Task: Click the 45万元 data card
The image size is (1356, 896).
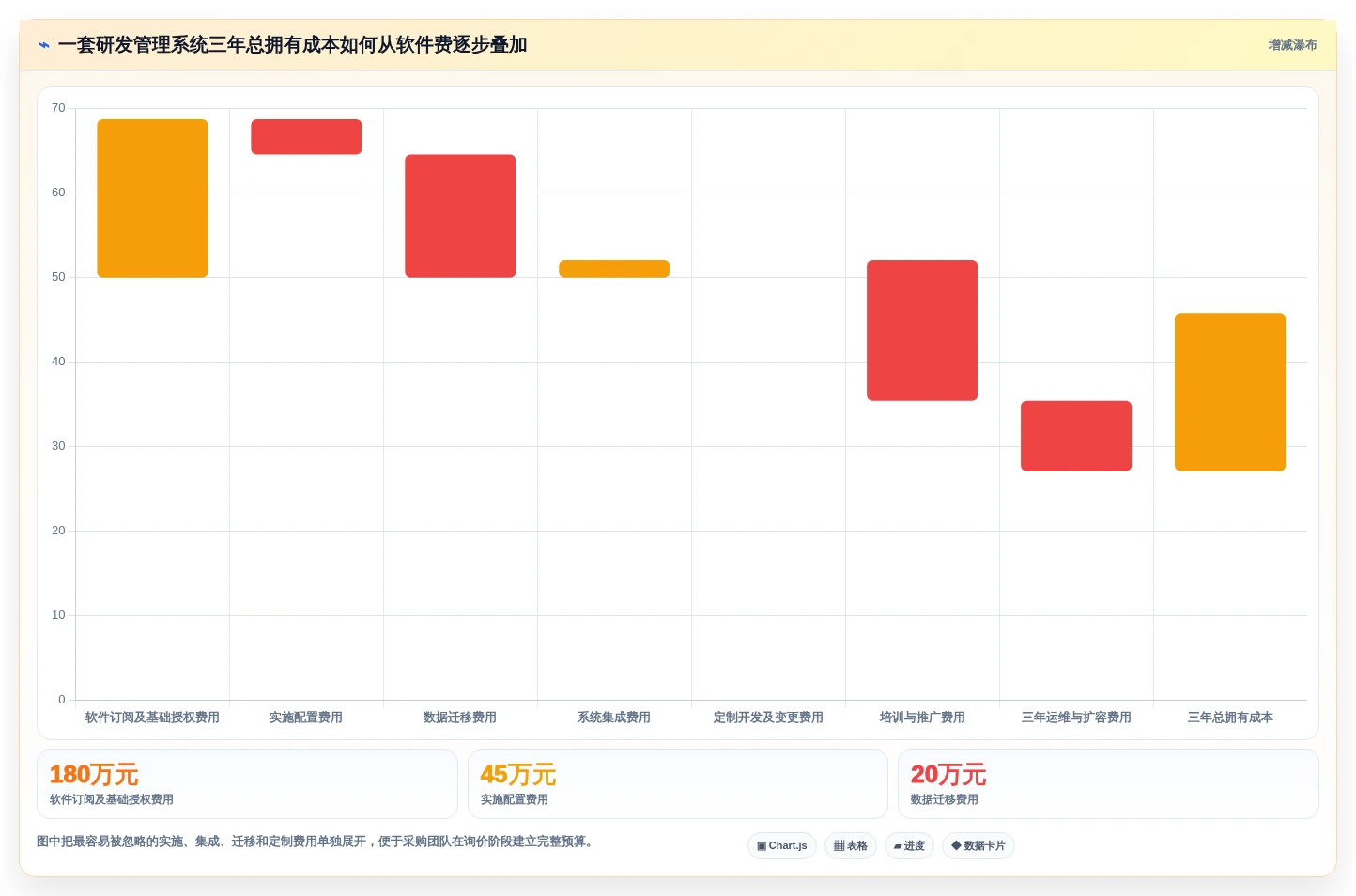Action: [x=678, y=784]
